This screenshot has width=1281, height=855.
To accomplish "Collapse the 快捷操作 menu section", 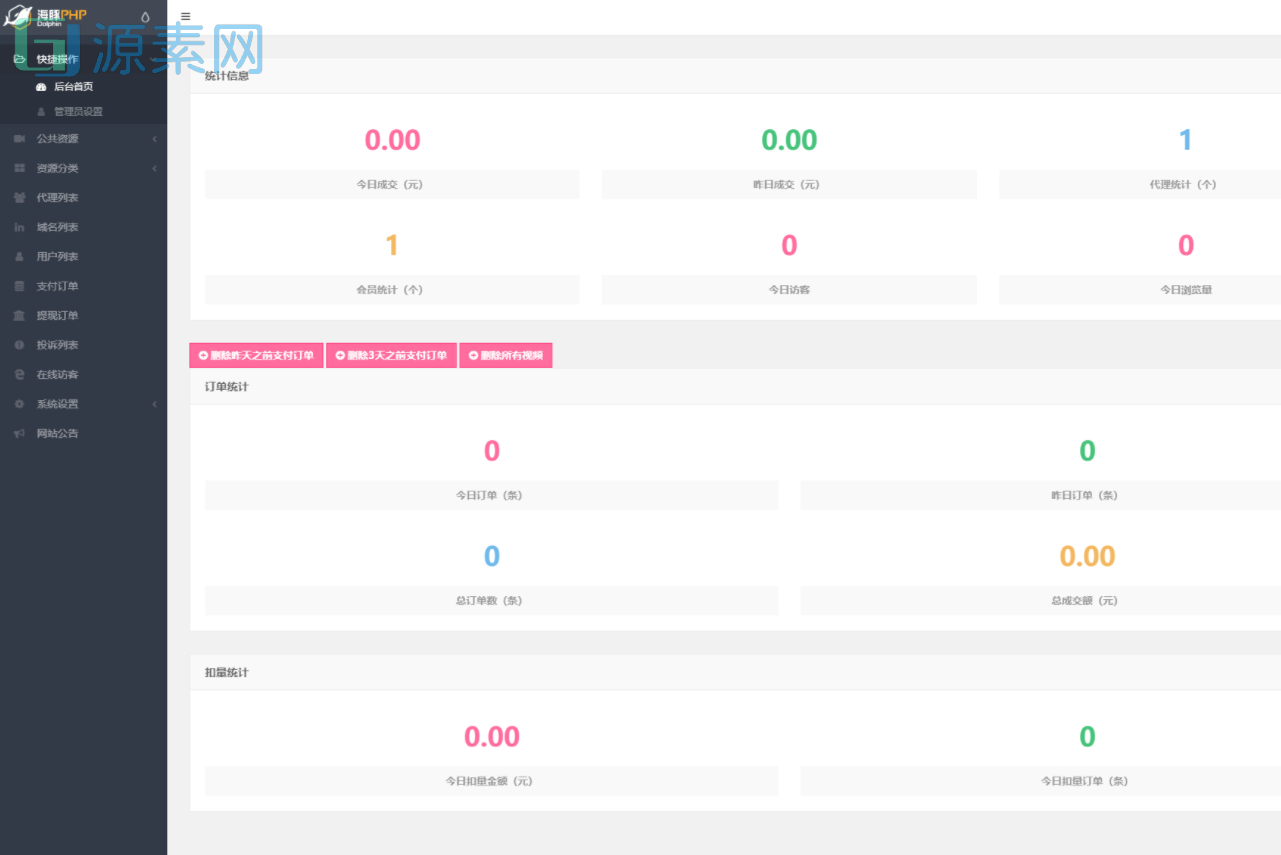I will click(57, 59).
